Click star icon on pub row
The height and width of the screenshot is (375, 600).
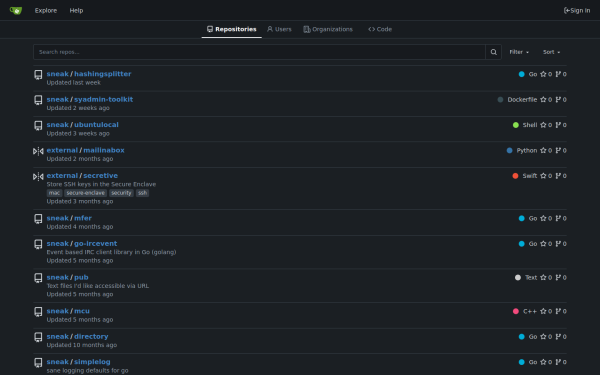click(x=543, y=277)
